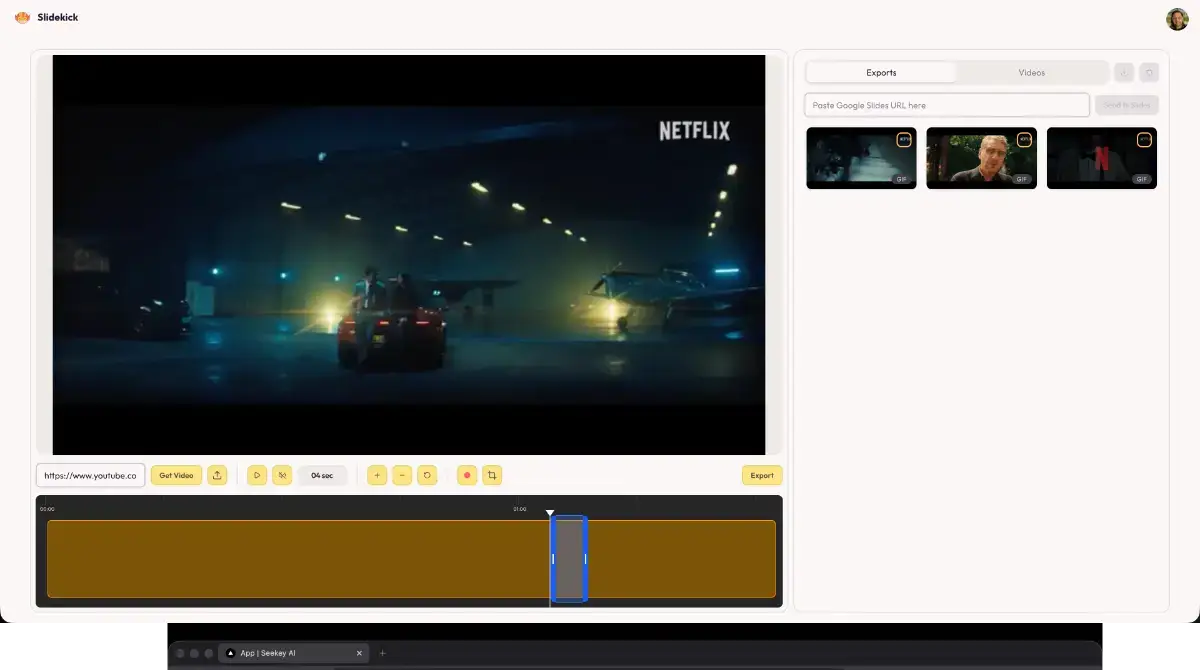This screenshot has height=670, width=1200.
Task: Play the video with the play icon
Action: pos(257,475)
